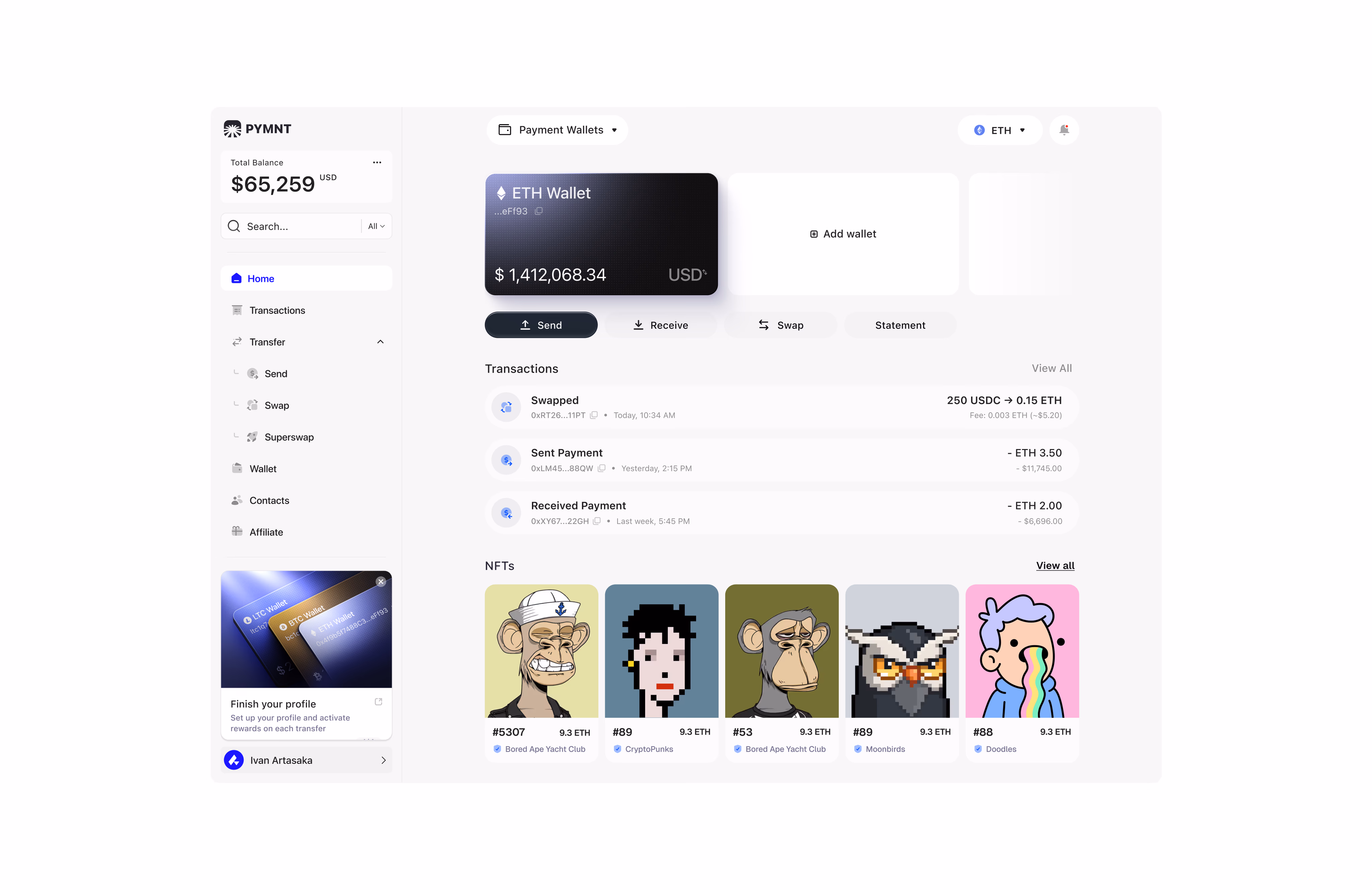Select Home in the sidebar

[261, 278]
